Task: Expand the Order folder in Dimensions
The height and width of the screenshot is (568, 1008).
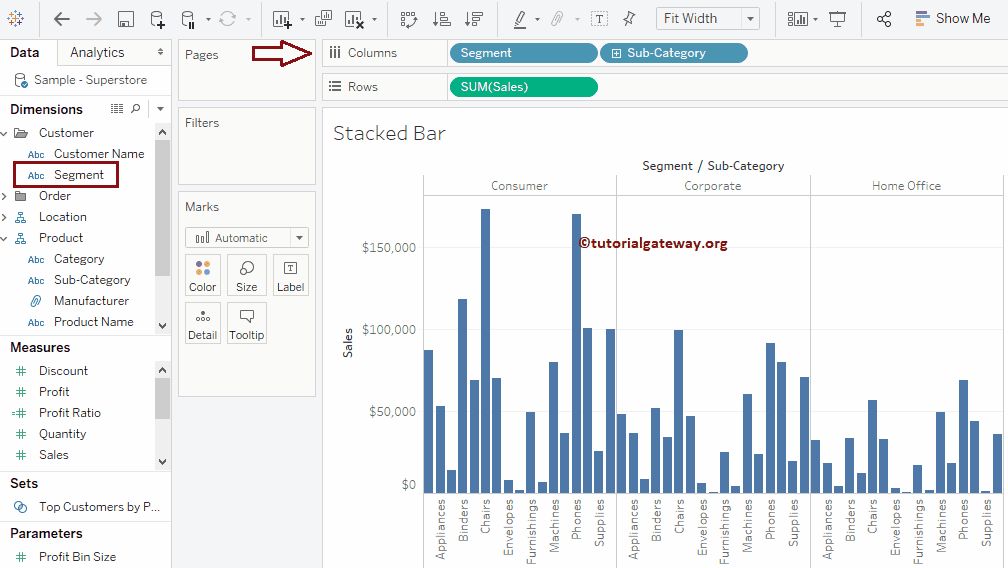Action: pos(5,196)
